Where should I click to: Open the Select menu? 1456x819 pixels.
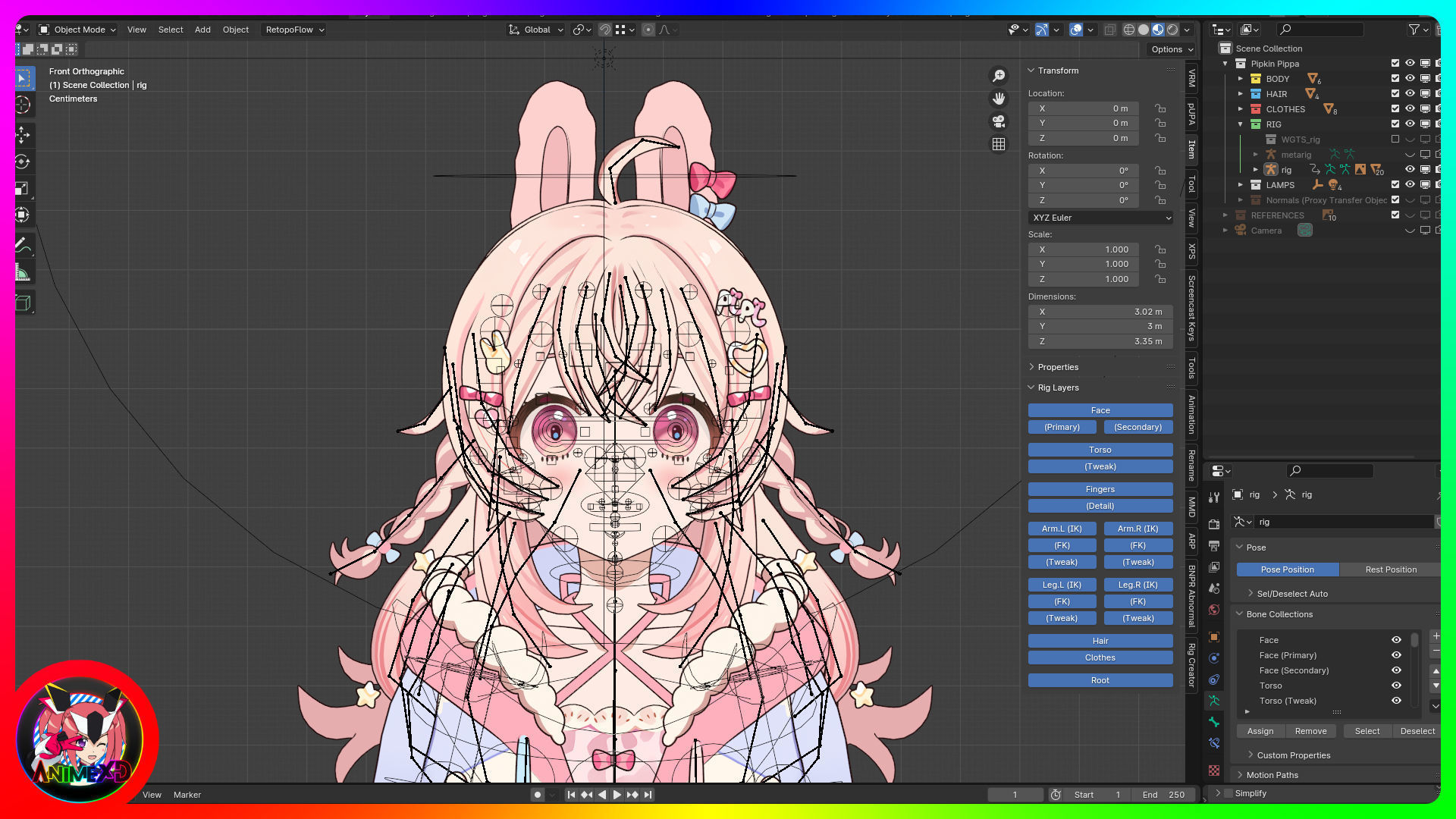tap(171, 30)
